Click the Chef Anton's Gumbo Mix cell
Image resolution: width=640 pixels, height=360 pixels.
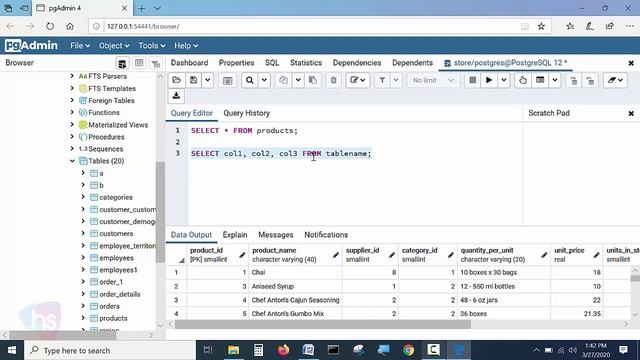[x=296, y=313]
